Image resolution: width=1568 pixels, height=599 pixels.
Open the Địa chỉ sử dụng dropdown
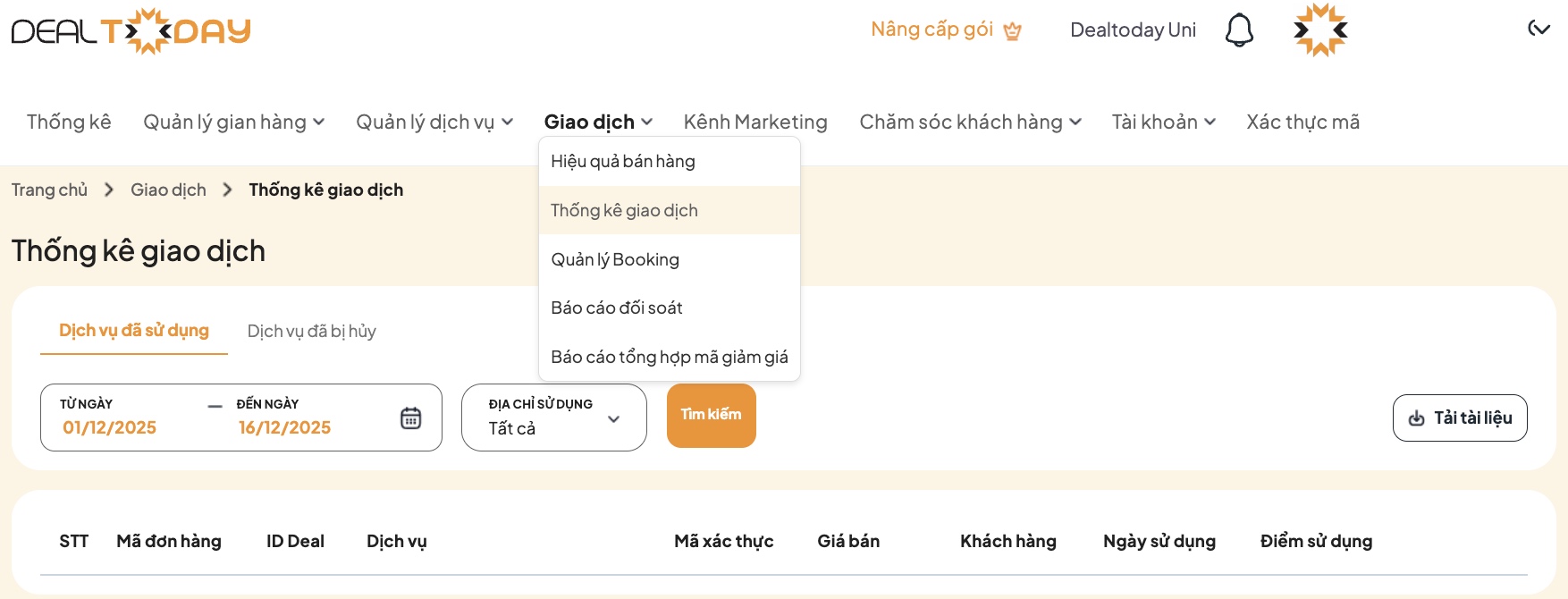coord(554,418)
